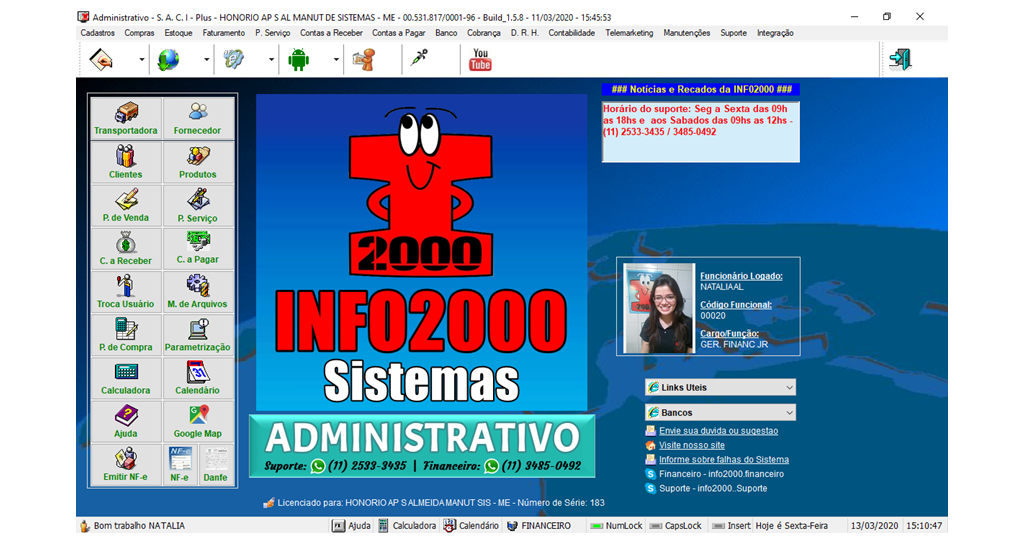The height and width of the screenshot is (543, 1024).
Task: Expand dropdown arrow beside Android icon
Action: tap(336, 59)
